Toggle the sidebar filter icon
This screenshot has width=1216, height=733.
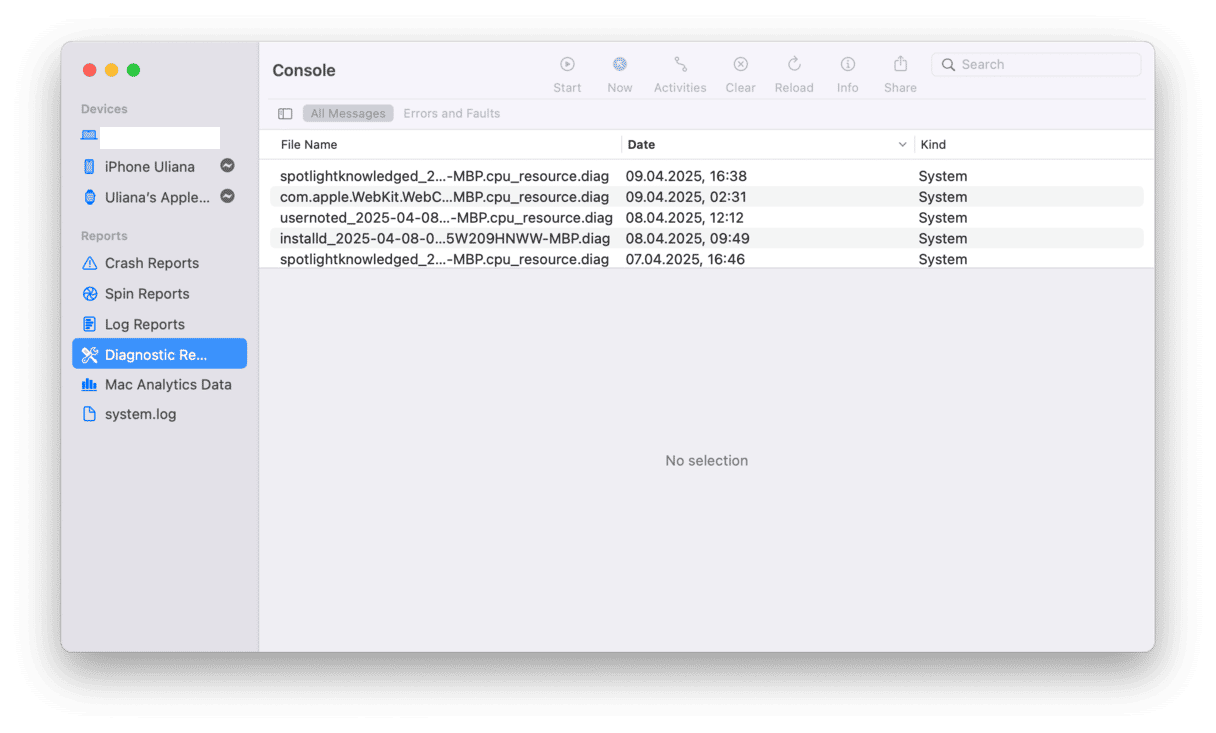(x=285, y=114)
